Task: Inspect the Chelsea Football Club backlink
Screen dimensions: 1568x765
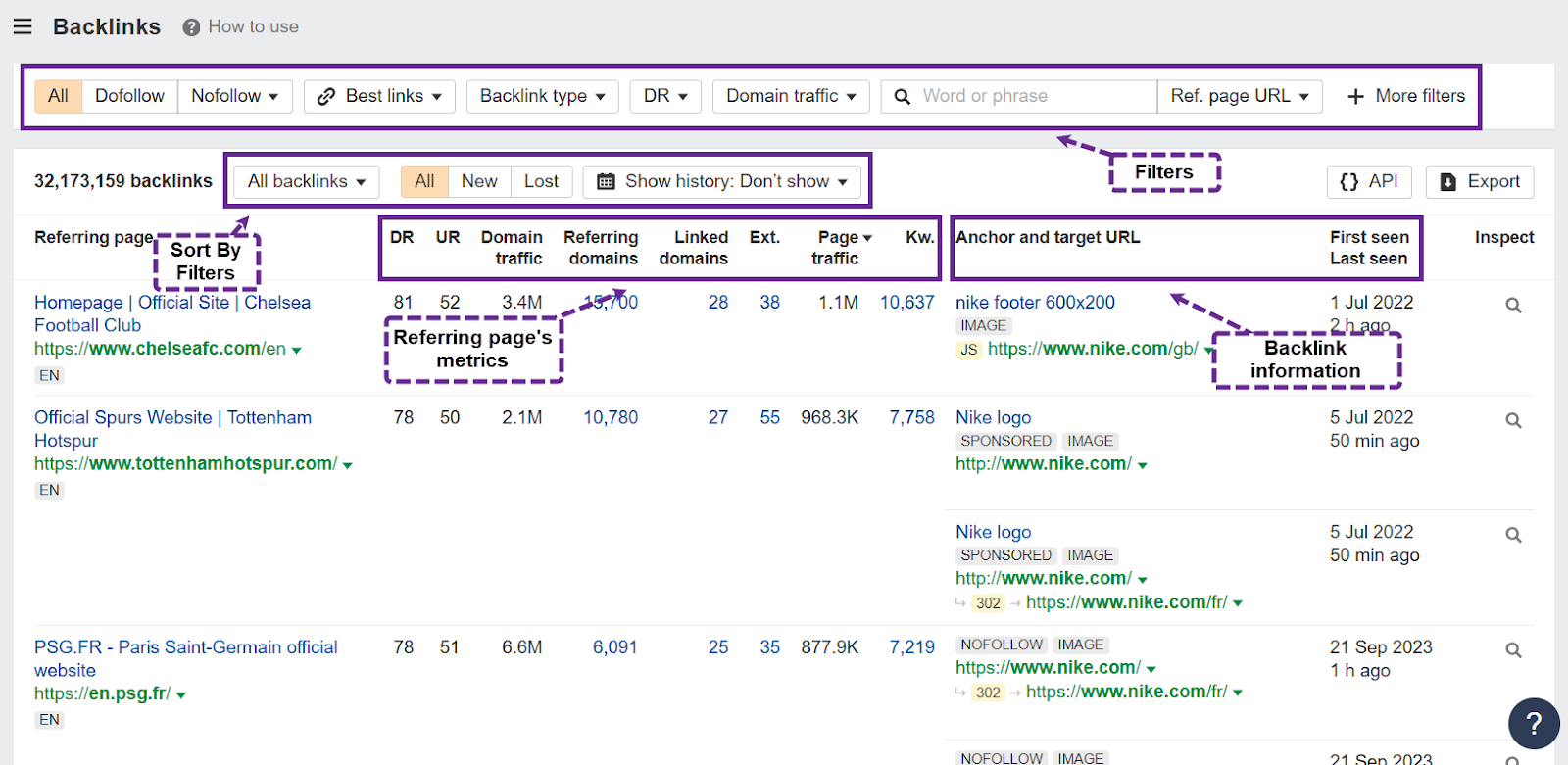Action: pos(1513,306)
